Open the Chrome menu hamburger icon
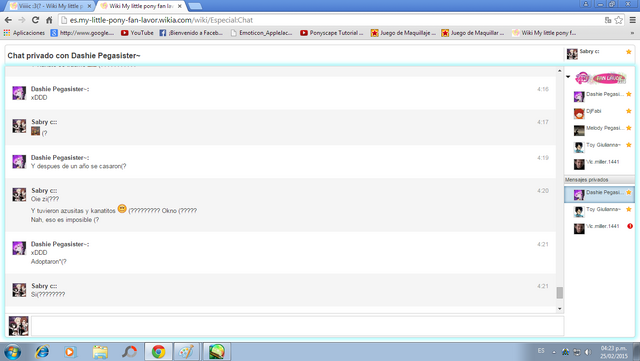This screenshot has height=361, width=640. click(x=632, y=20)
